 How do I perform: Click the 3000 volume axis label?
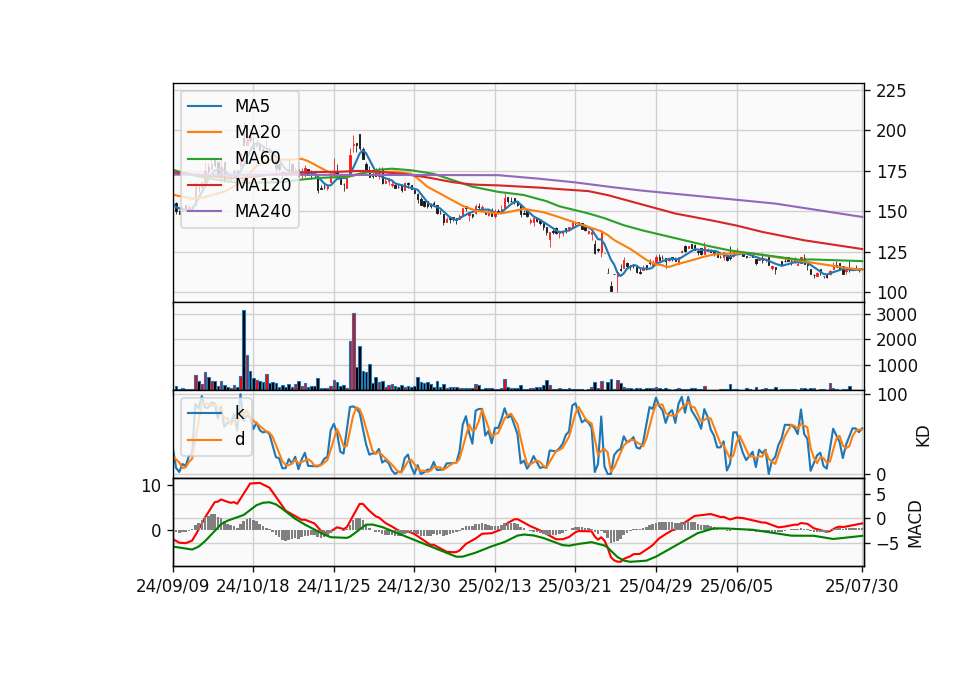point(896,315)
